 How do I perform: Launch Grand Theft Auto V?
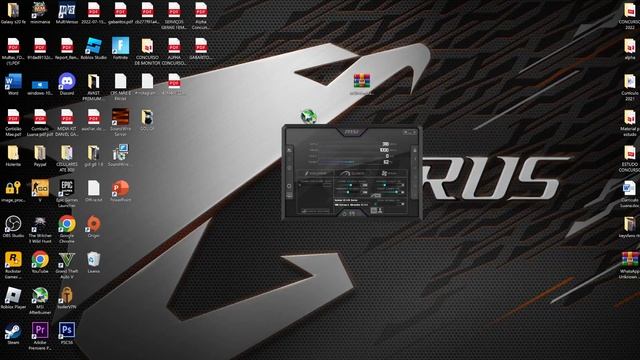tap(67, 265)
